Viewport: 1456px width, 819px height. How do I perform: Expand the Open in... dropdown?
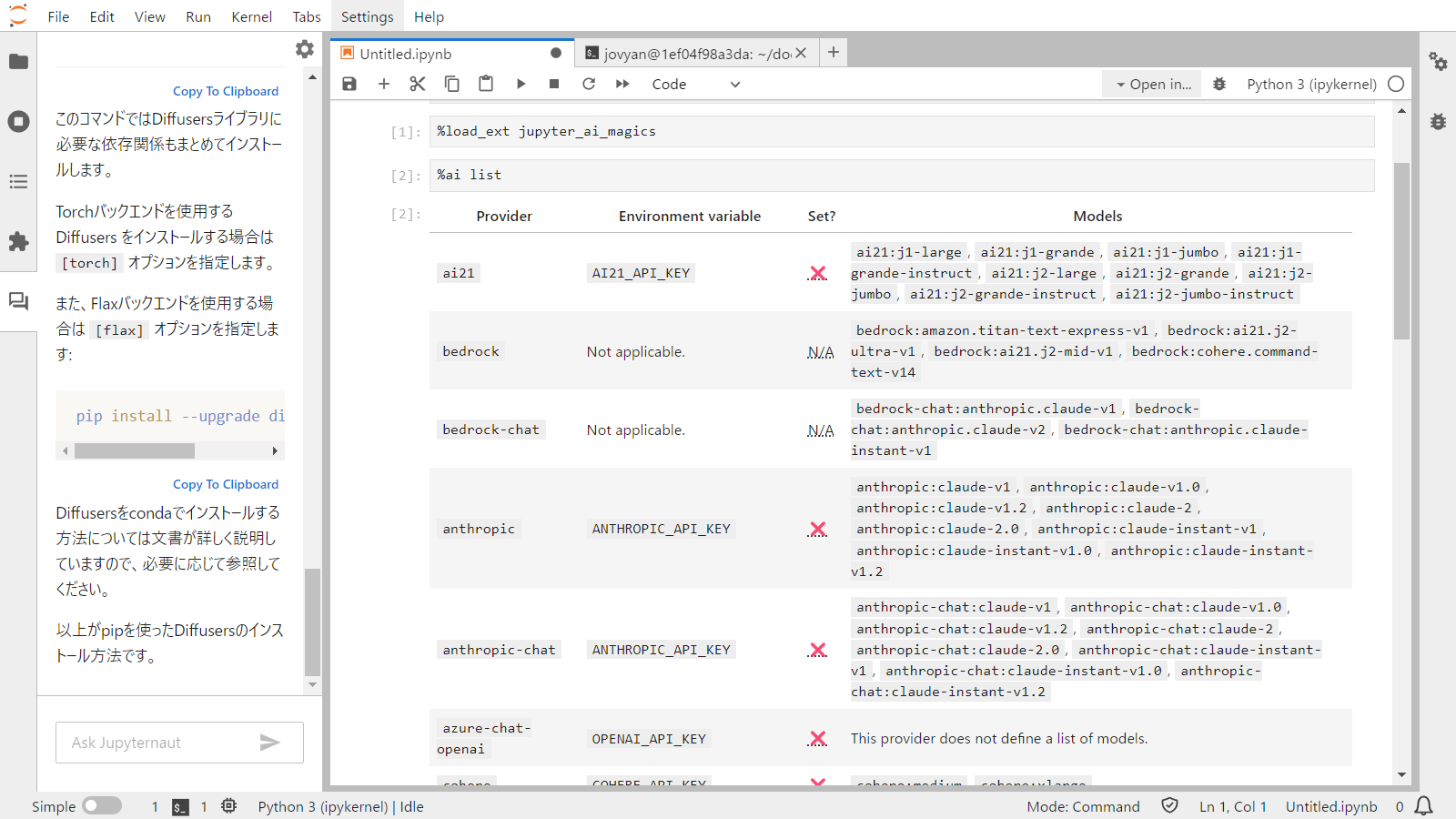[1153, 84]
